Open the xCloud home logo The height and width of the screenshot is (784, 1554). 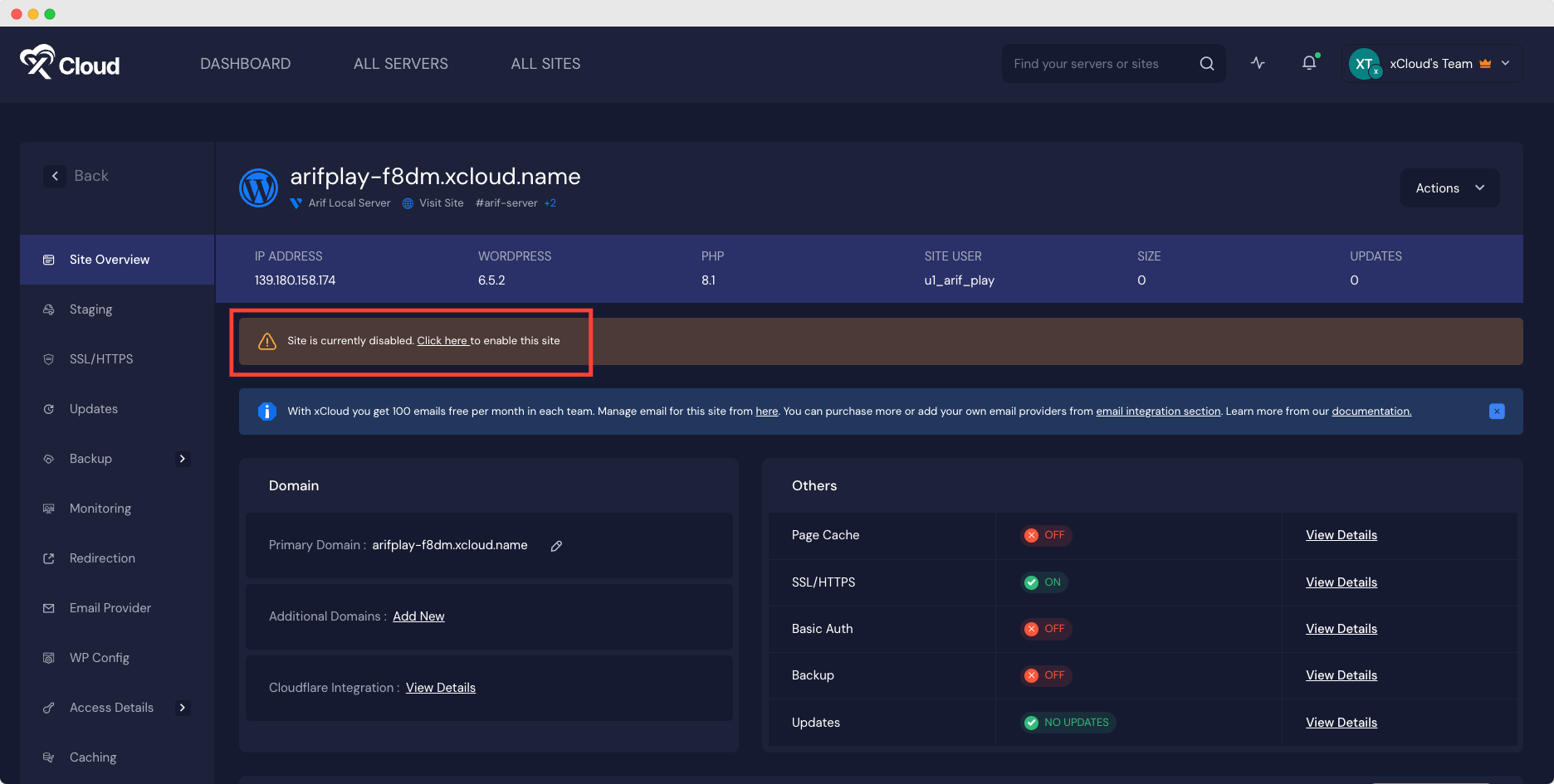70,63
